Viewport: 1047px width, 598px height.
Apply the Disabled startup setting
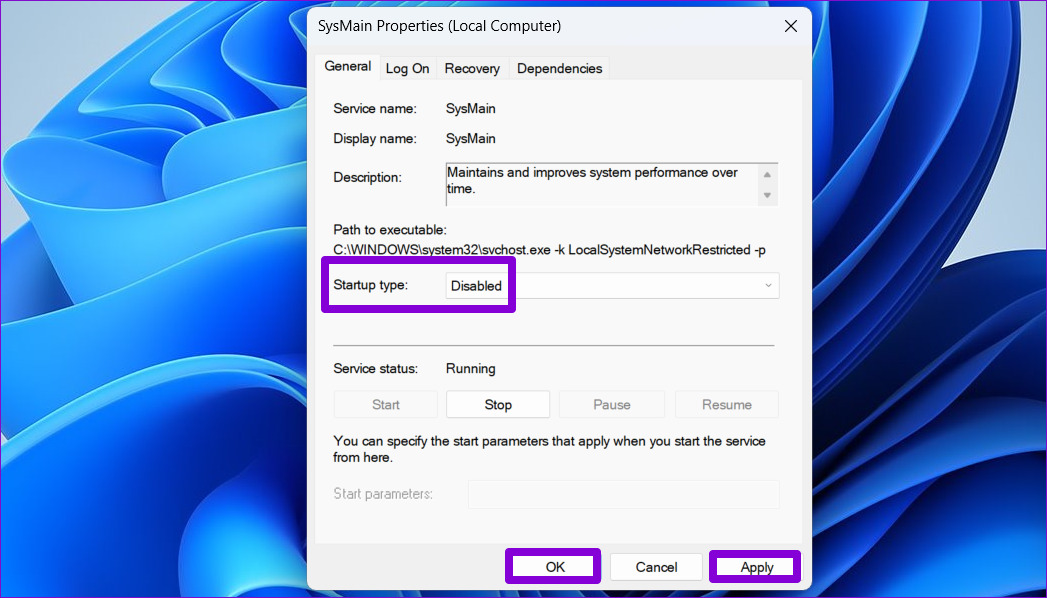[x=756, y=567]
